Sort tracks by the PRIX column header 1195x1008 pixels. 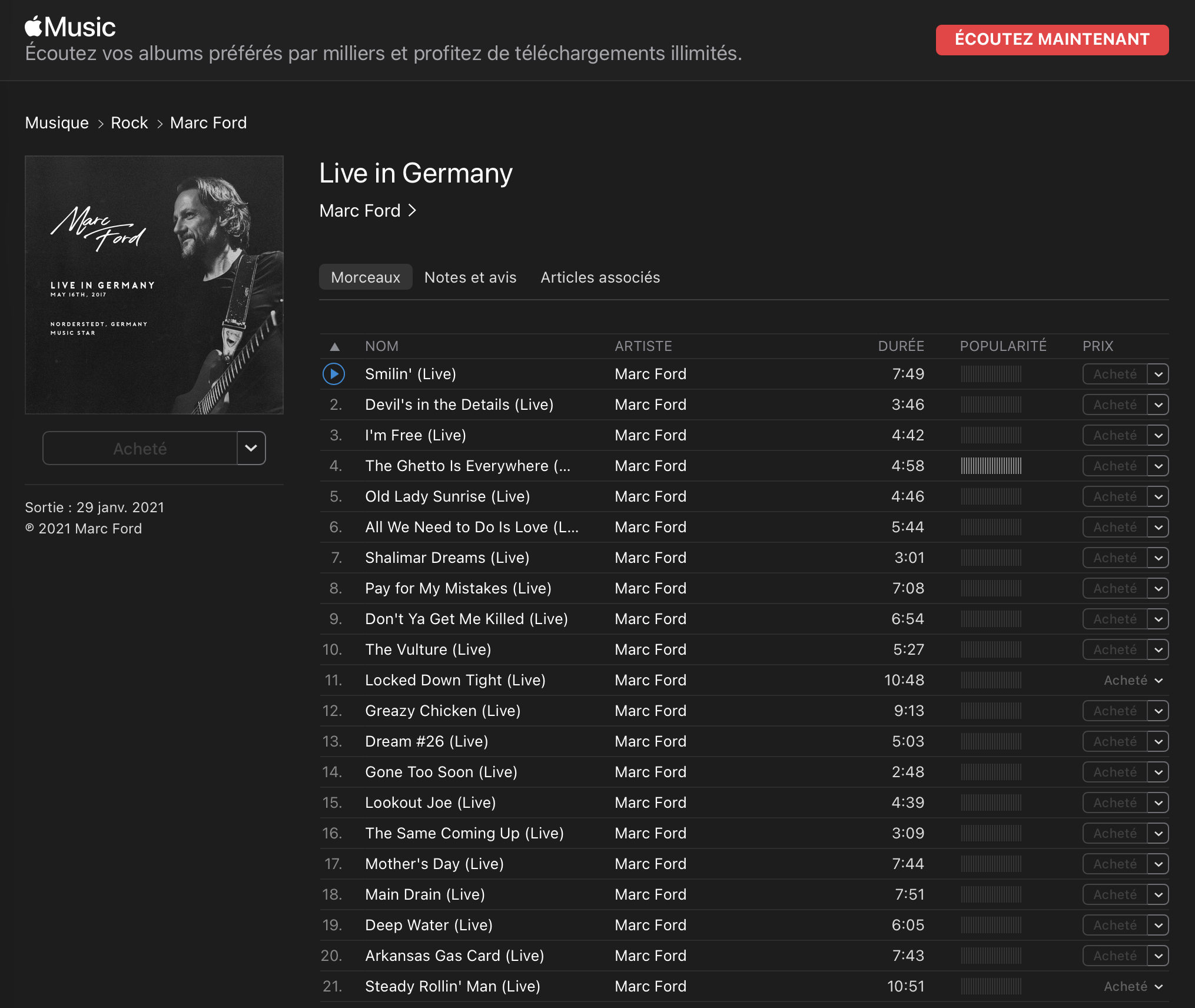[x=1098, y=346]
